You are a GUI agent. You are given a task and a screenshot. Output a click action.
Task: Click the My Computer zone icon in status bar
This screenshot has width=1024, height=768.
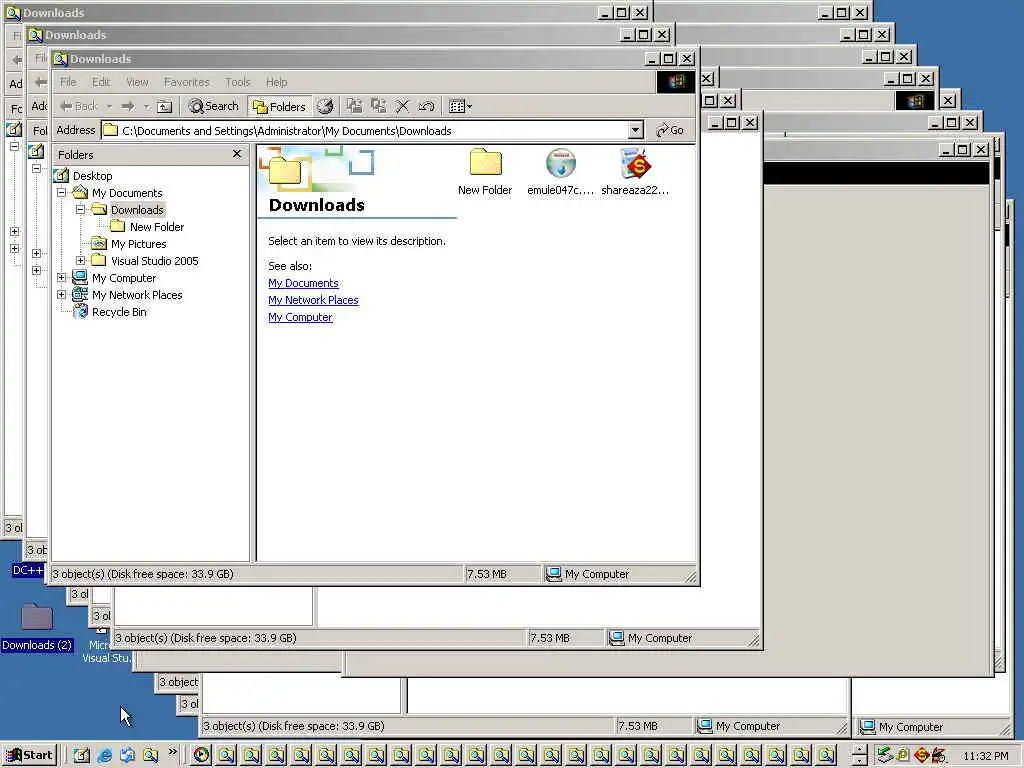553,574
